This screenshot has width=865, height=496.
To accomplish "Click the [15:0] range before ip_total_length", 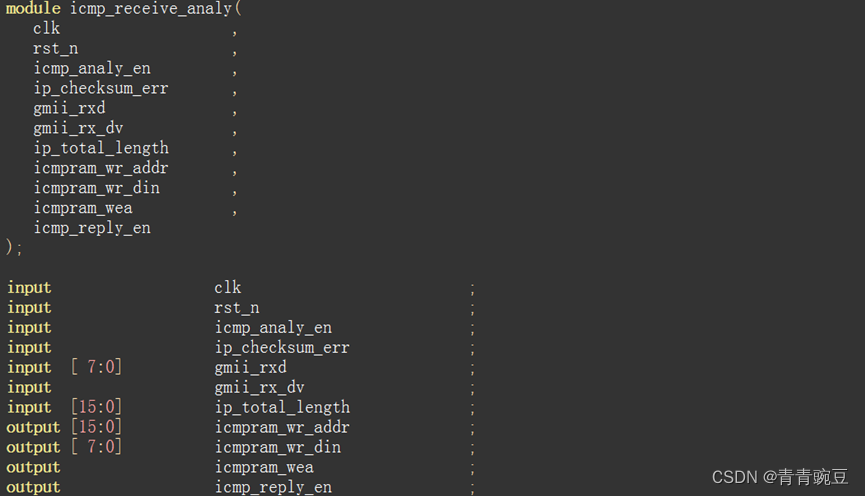I will point(97,407).
